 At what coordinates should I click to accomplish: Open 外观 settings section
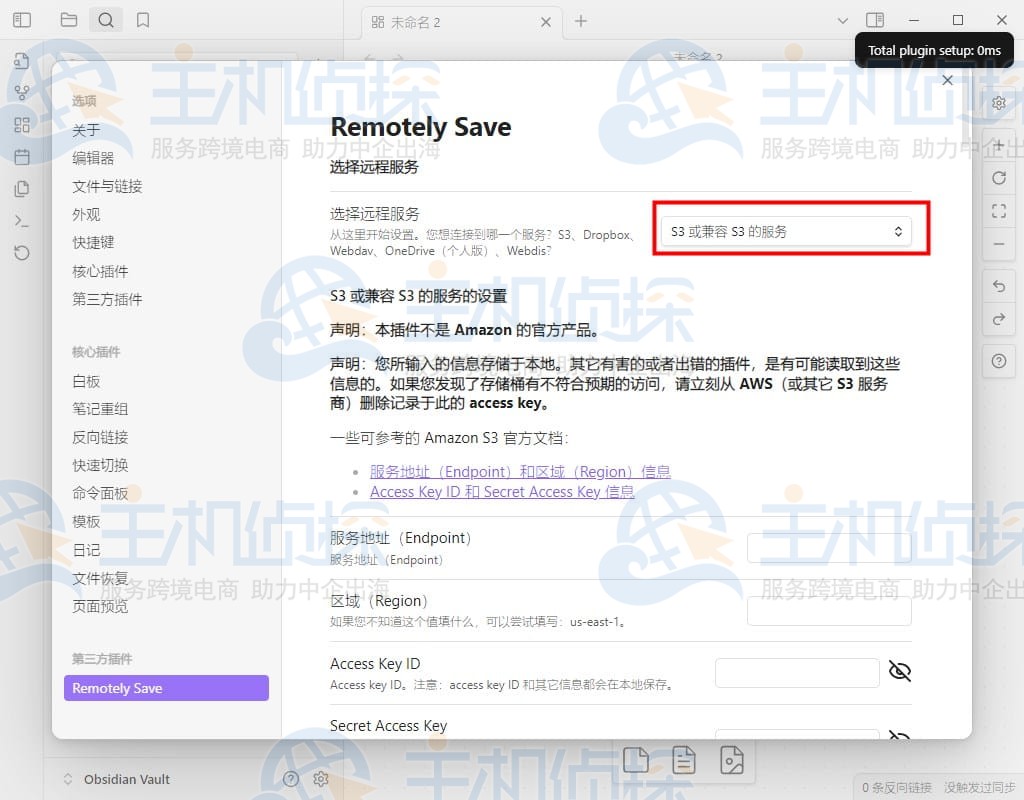coord(86,214)
